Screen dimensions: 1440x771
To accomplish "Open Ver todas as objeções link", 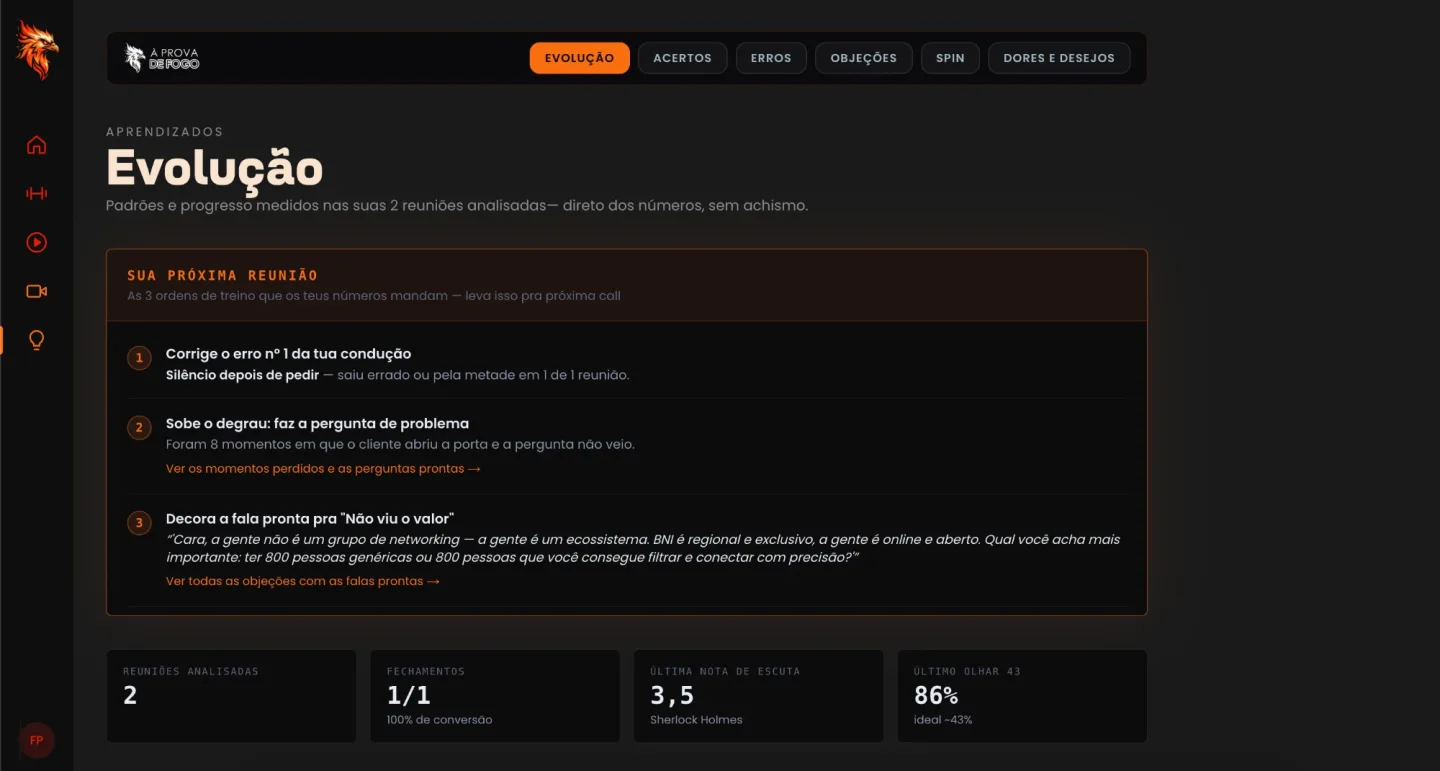I will [303, 581].
